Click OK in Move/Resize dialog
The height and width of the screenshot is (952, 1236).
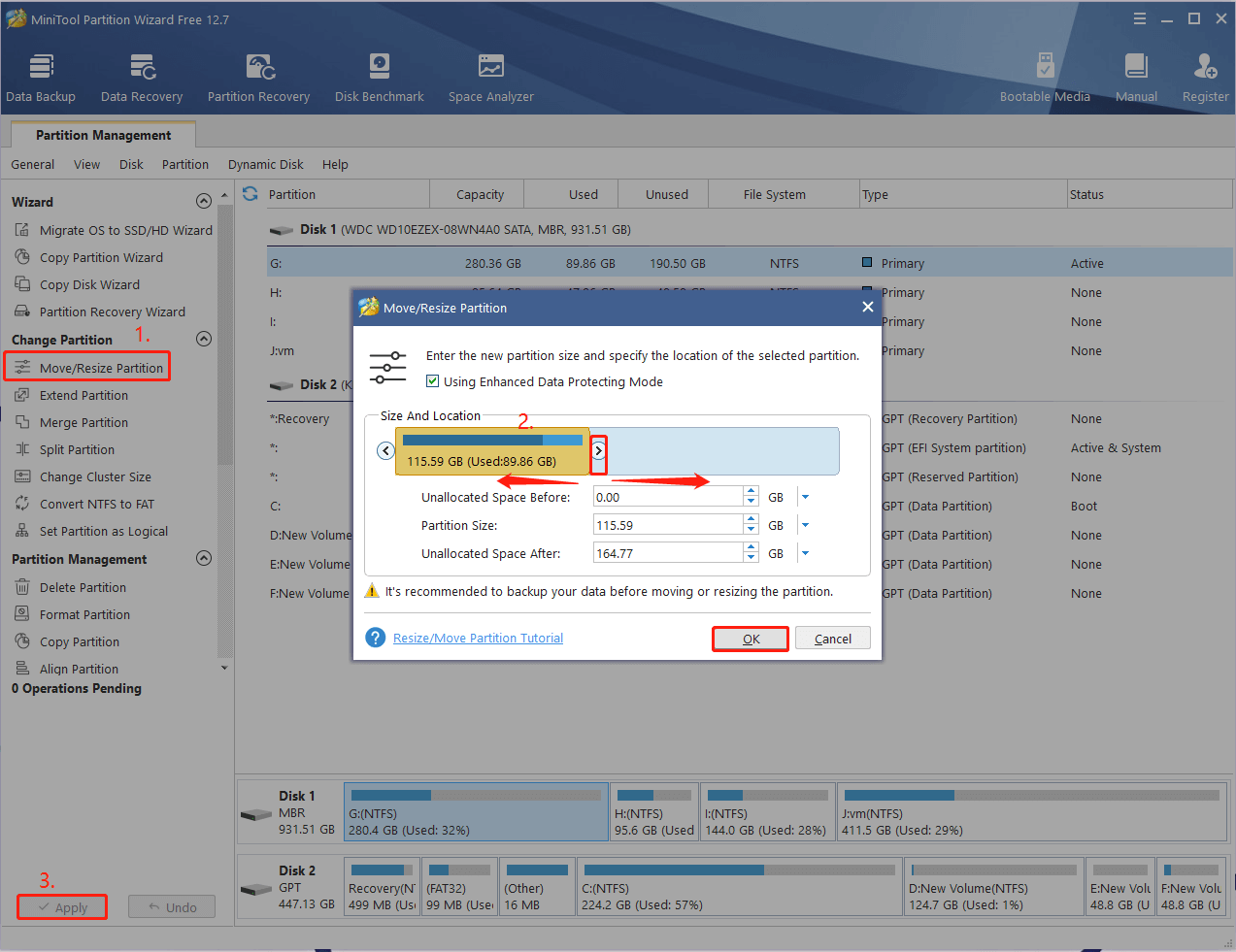[x=751, y=639]
